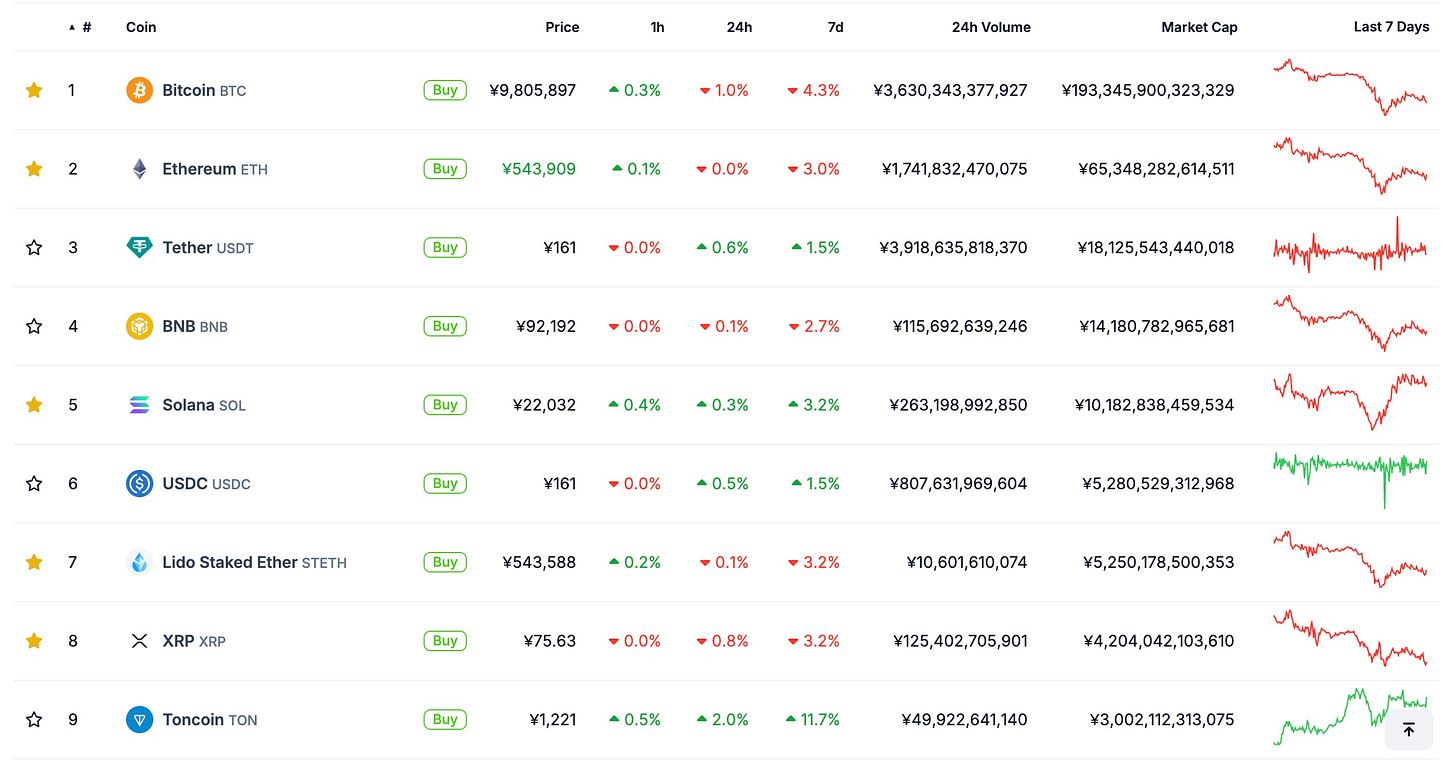Add Tether to favorites via star
Viewport: 1456px width, 763px height.
point(34,248)
